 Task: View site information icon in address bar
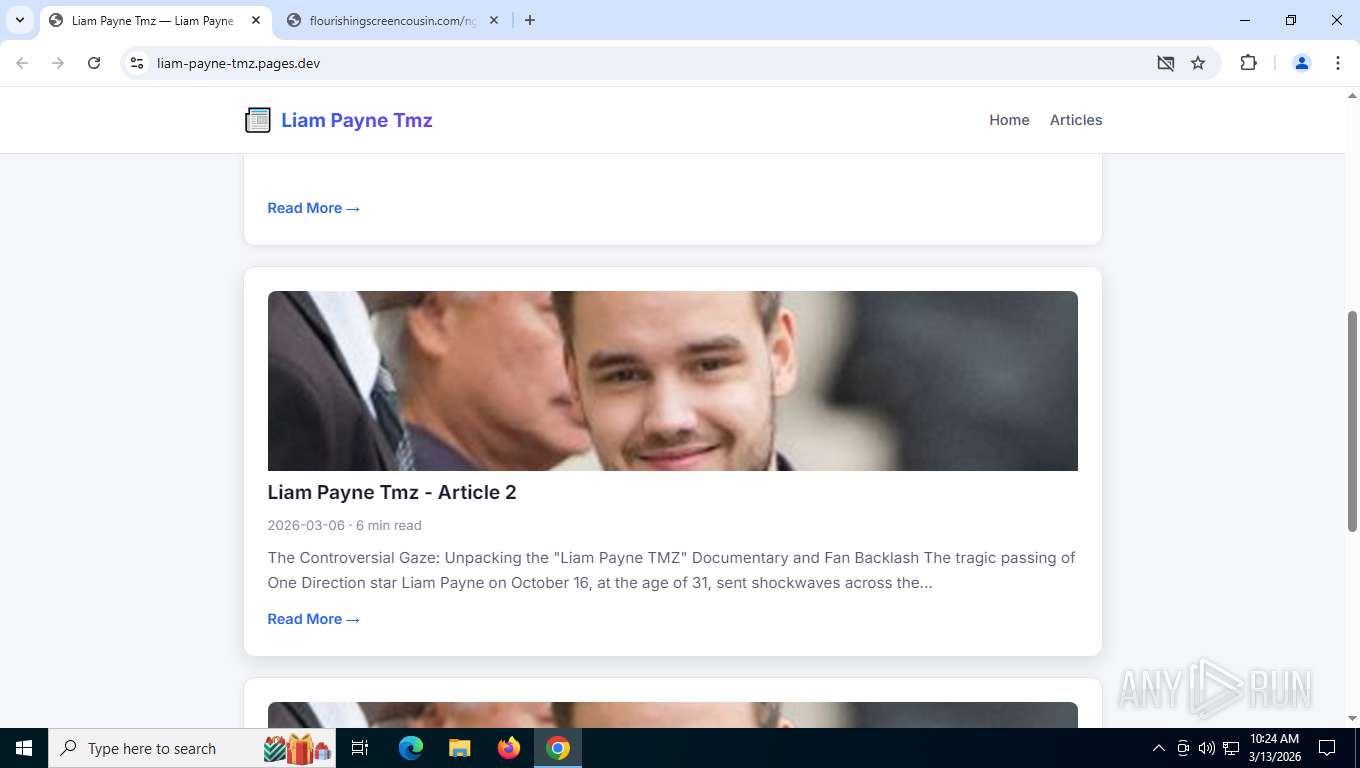(x=138, y=63)
